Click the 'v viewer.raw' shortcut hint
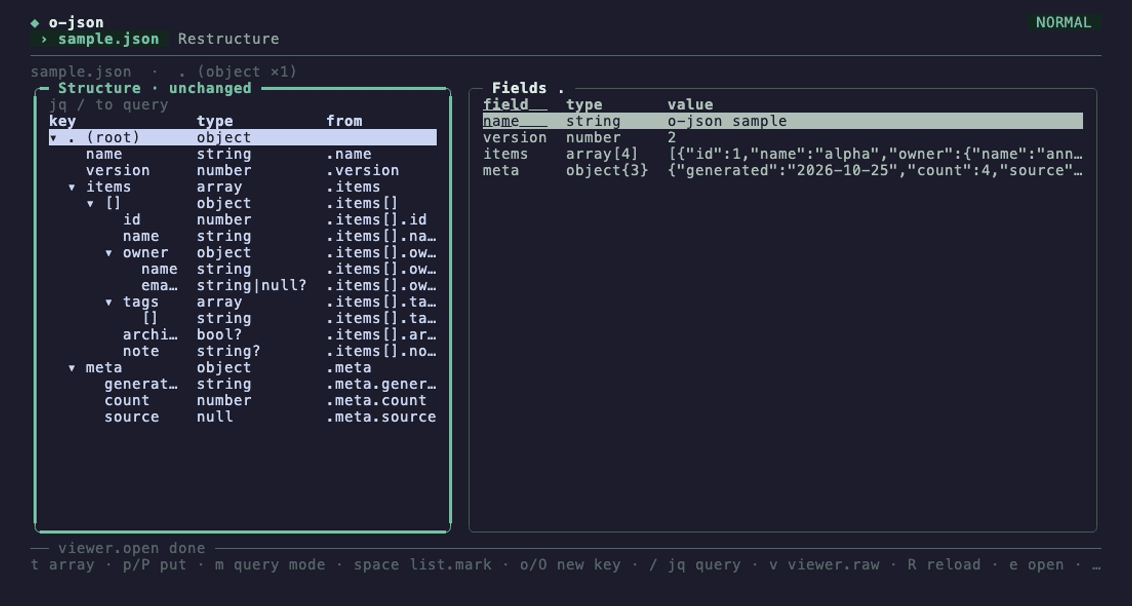Image resolution: width=1132 pixels, height=606 pixels. (824, 565)
